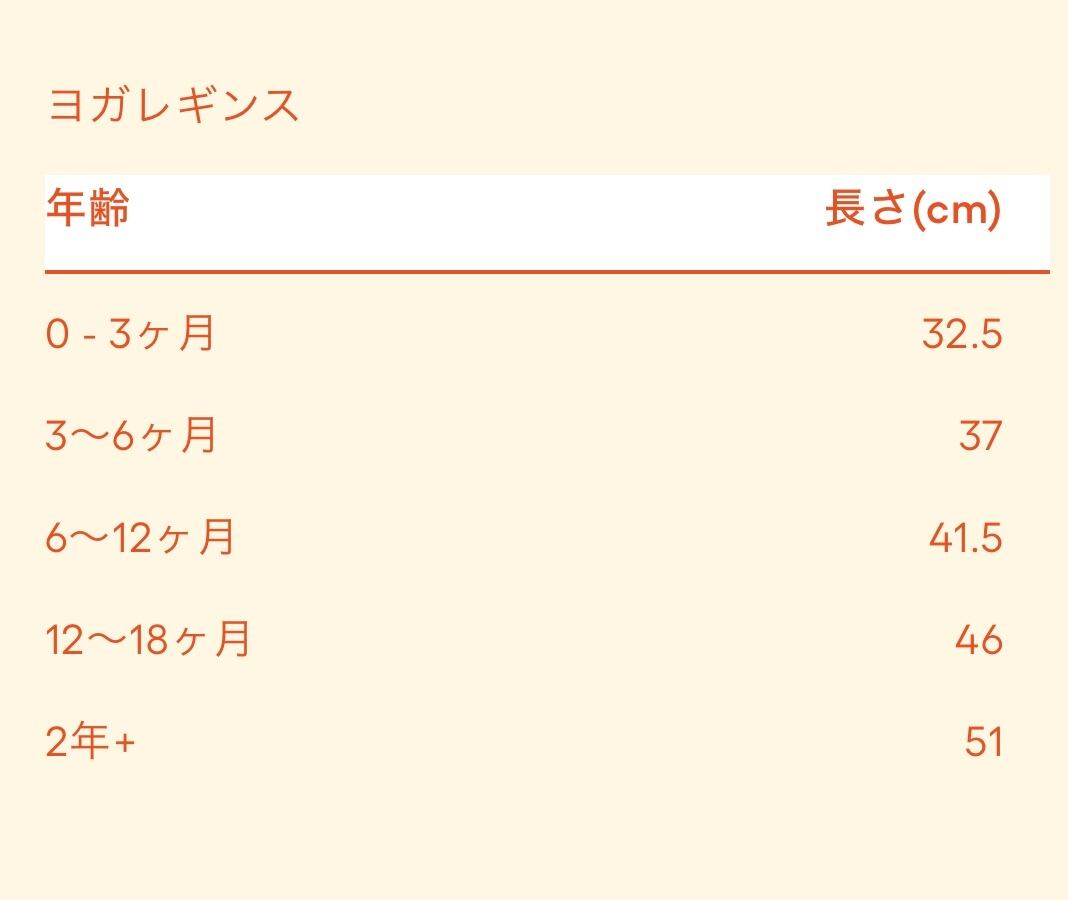1068x900 pixels.
Task: Select the 年齢 column header
Action: pyautogui.click(x=88, y=210)
